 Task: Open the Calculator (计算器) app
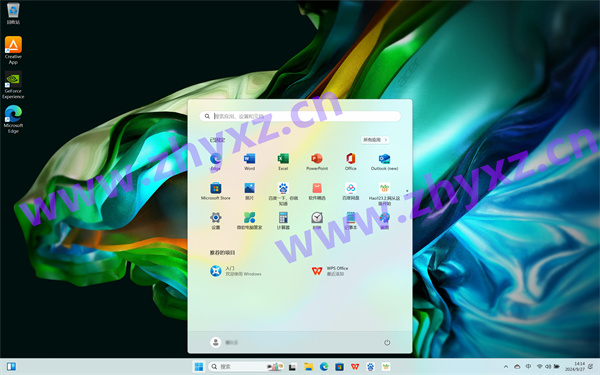283,221
